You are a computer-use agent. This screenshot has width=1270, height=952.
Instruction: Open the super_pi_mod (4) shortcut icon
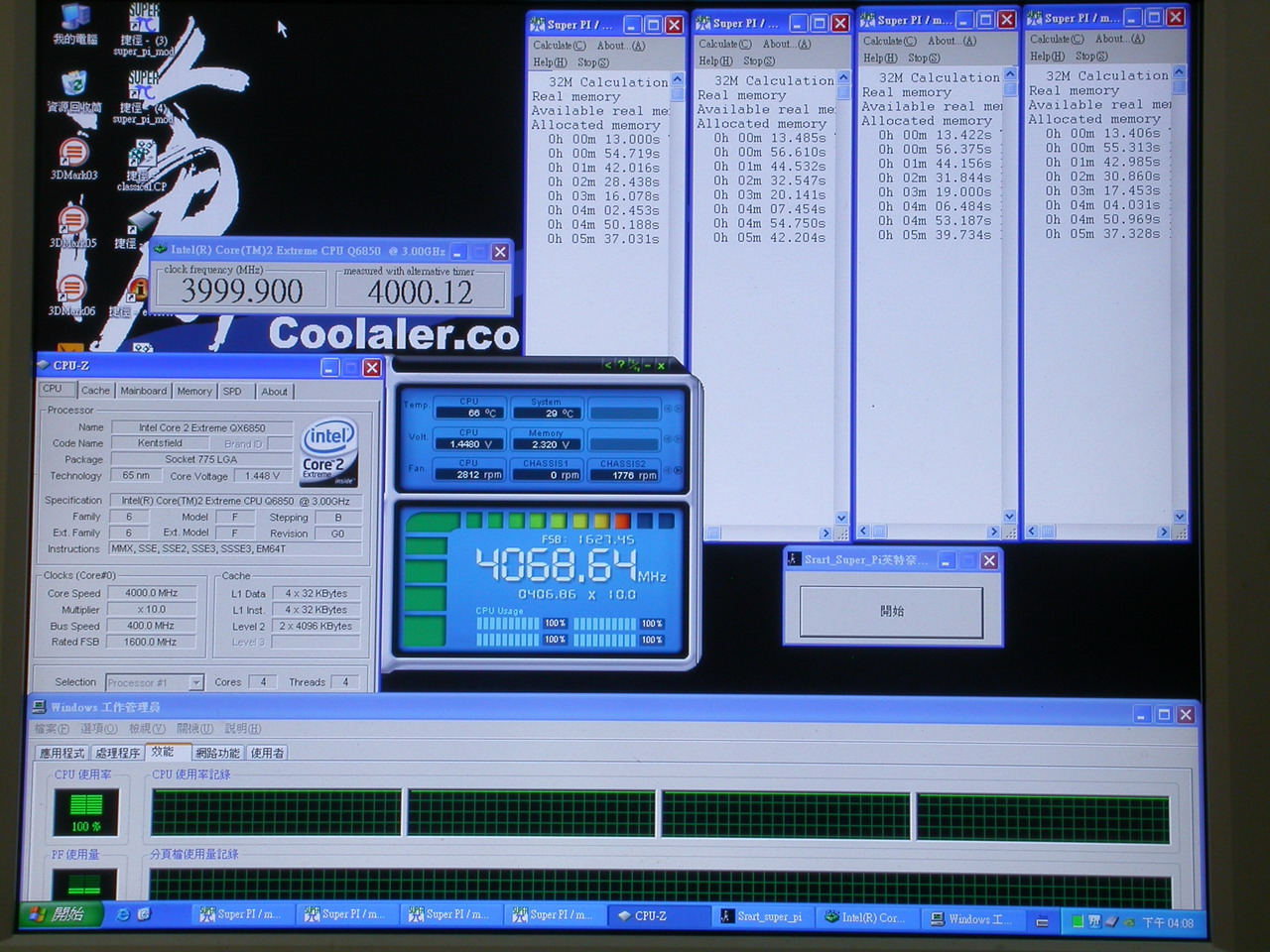tap(144, 96)
